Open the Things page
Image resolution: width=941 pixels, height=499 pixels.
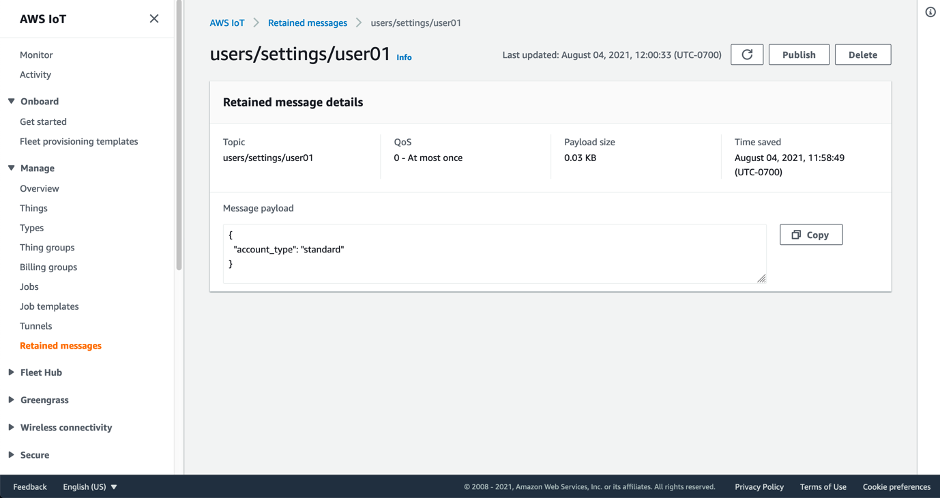[34, 208]
